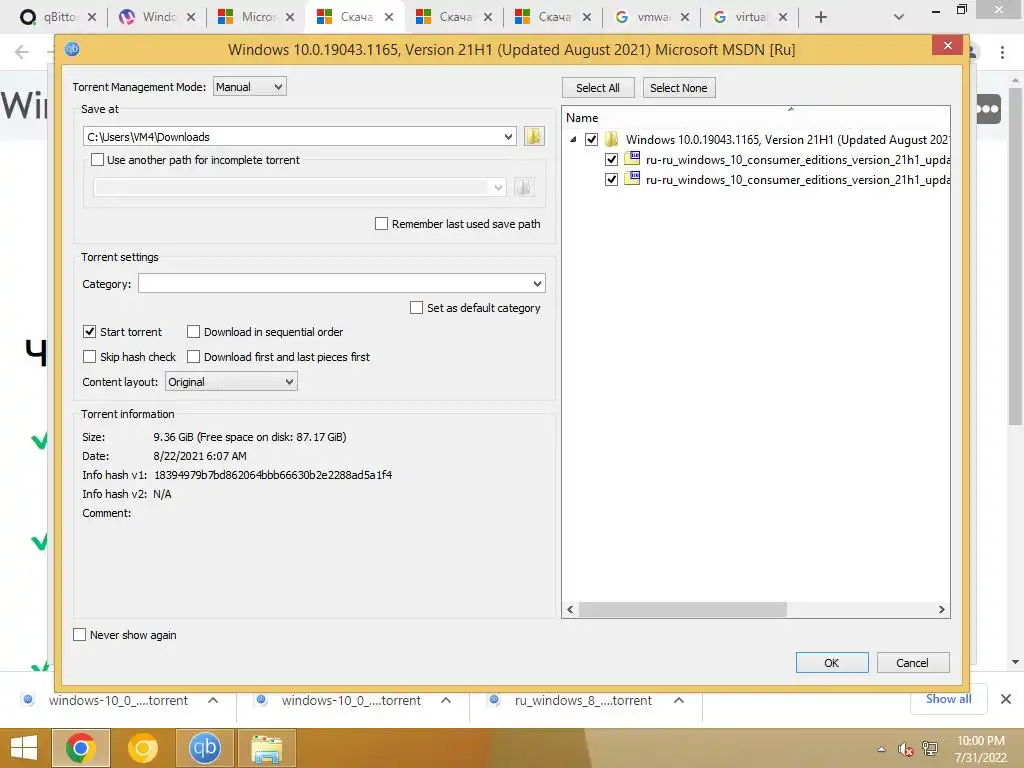The width and height of the screenshot is (1024, 768).
Task: Open options for first windows-10_0 torrent download
Action: (213, 700)
